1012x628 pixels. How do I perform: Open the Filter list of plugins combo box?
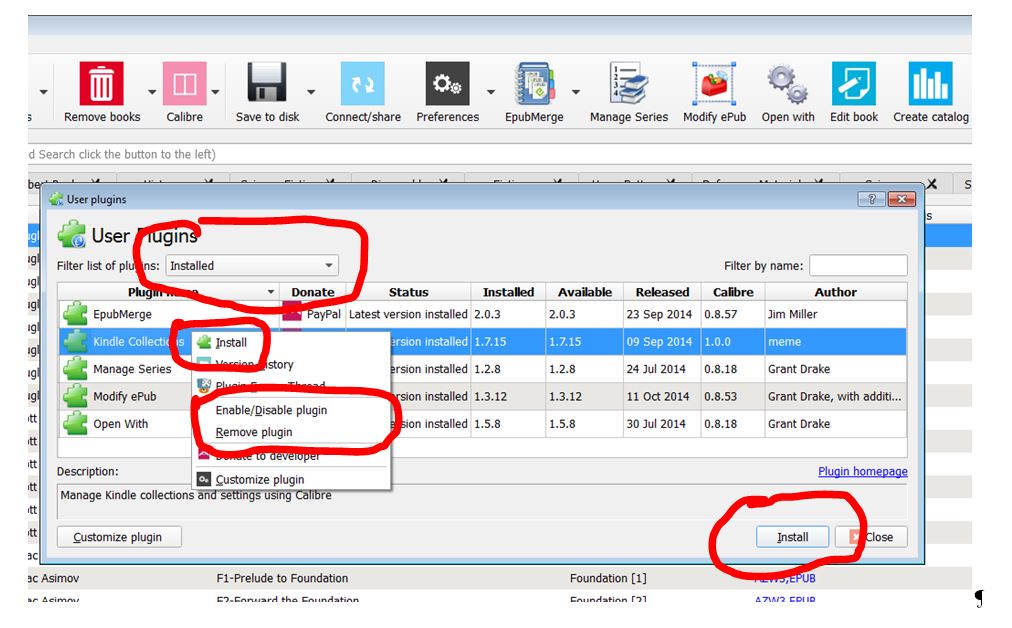tap(252, 265)
